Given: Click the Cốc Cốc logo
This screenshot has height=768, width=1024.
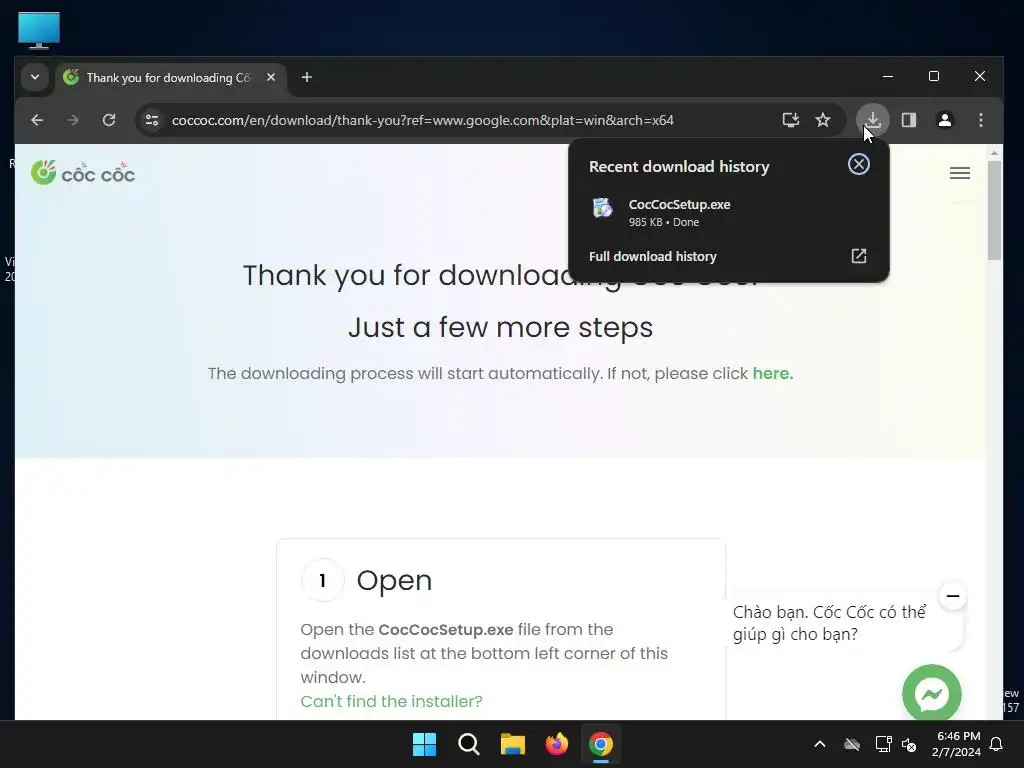Looking at the screenshot, I should 83,173.
